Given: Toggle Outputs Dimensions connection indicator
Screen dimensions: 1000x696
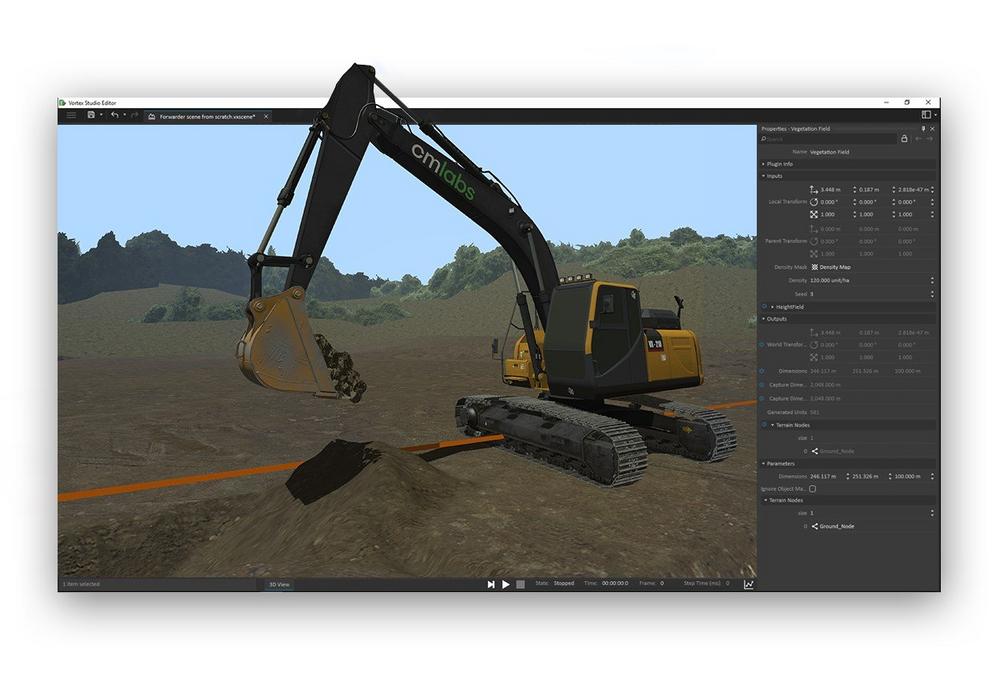Looking at the screenshot, I should 762,371.
